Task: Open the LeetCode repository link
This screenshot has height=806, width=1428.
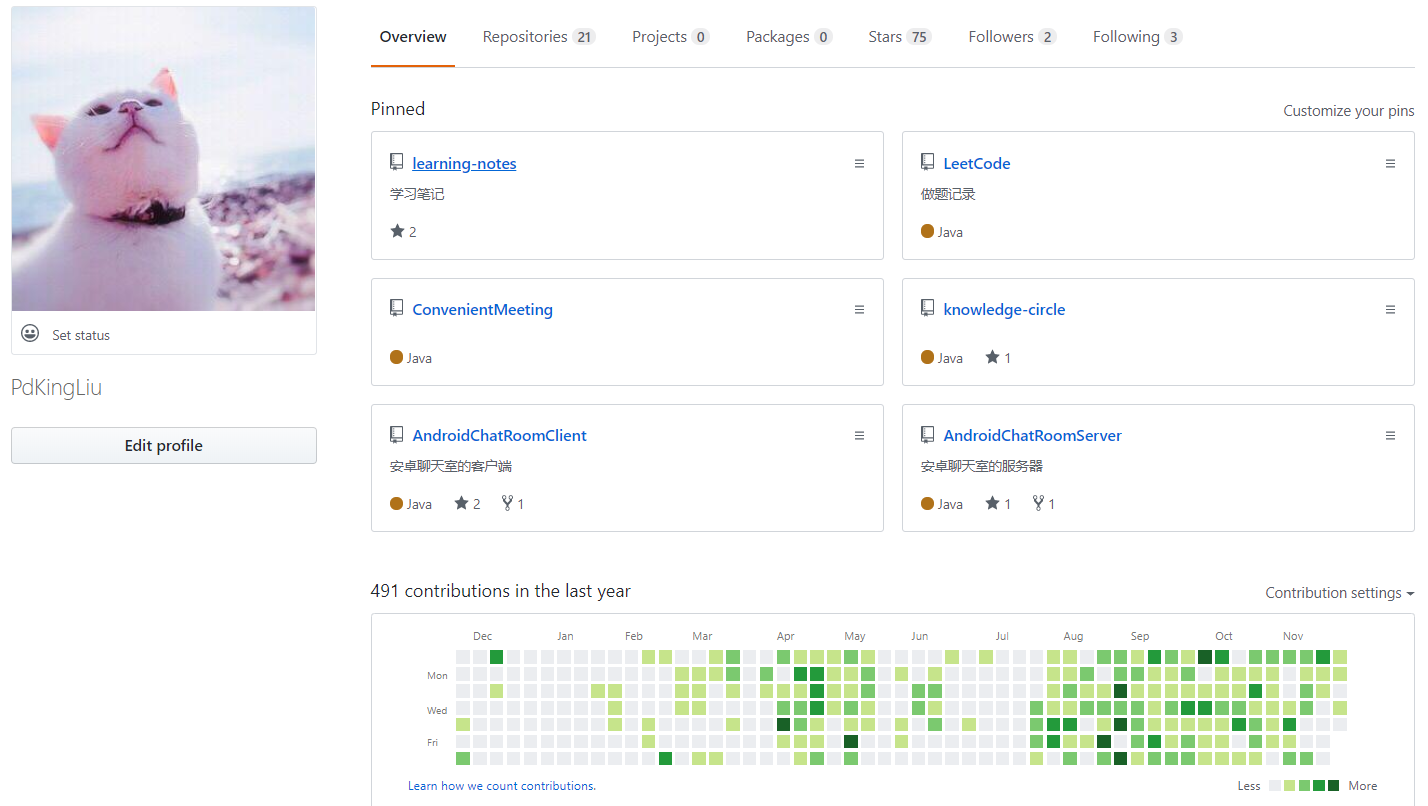Action: pos(977,163)
